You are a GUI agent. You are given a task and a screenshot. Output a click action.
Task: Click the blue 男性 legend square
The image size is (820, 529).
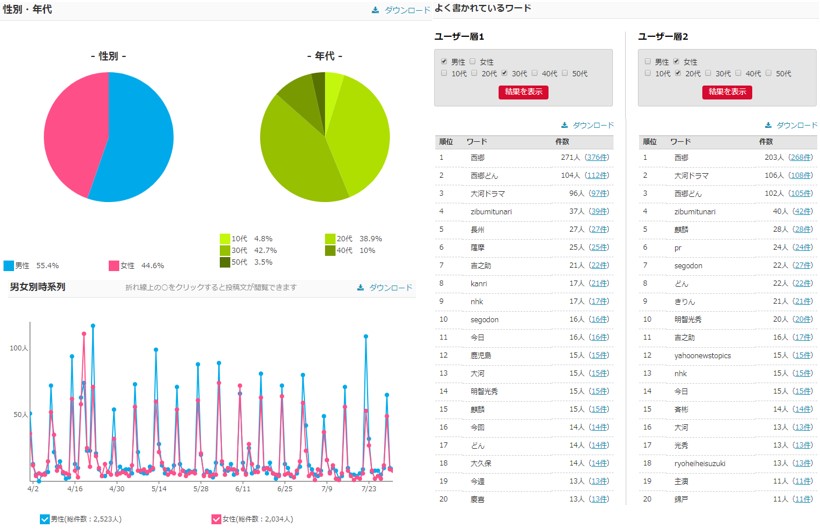8,265
